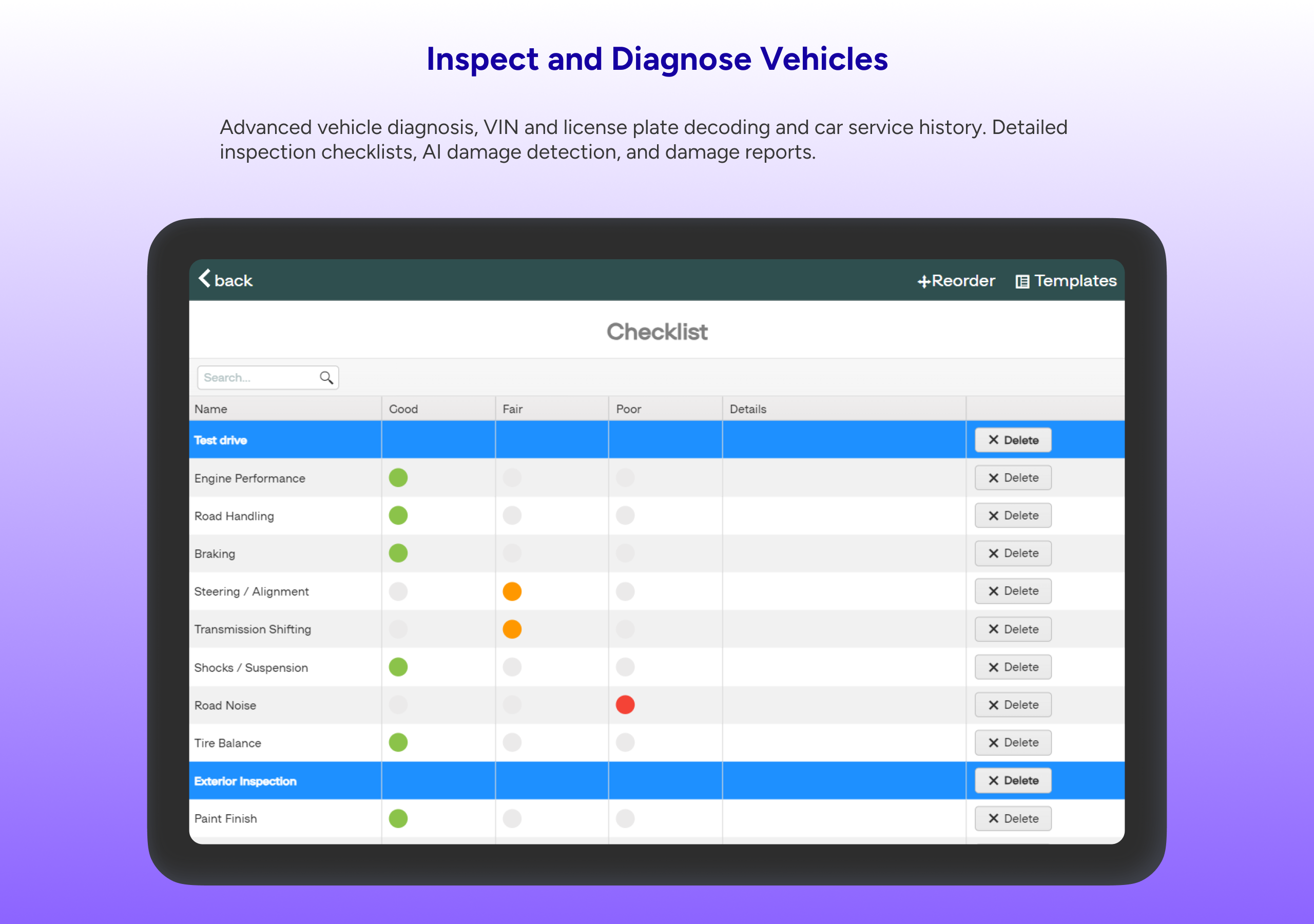
Task: Click the magnifier search icon
Action: tap(326, 378)
